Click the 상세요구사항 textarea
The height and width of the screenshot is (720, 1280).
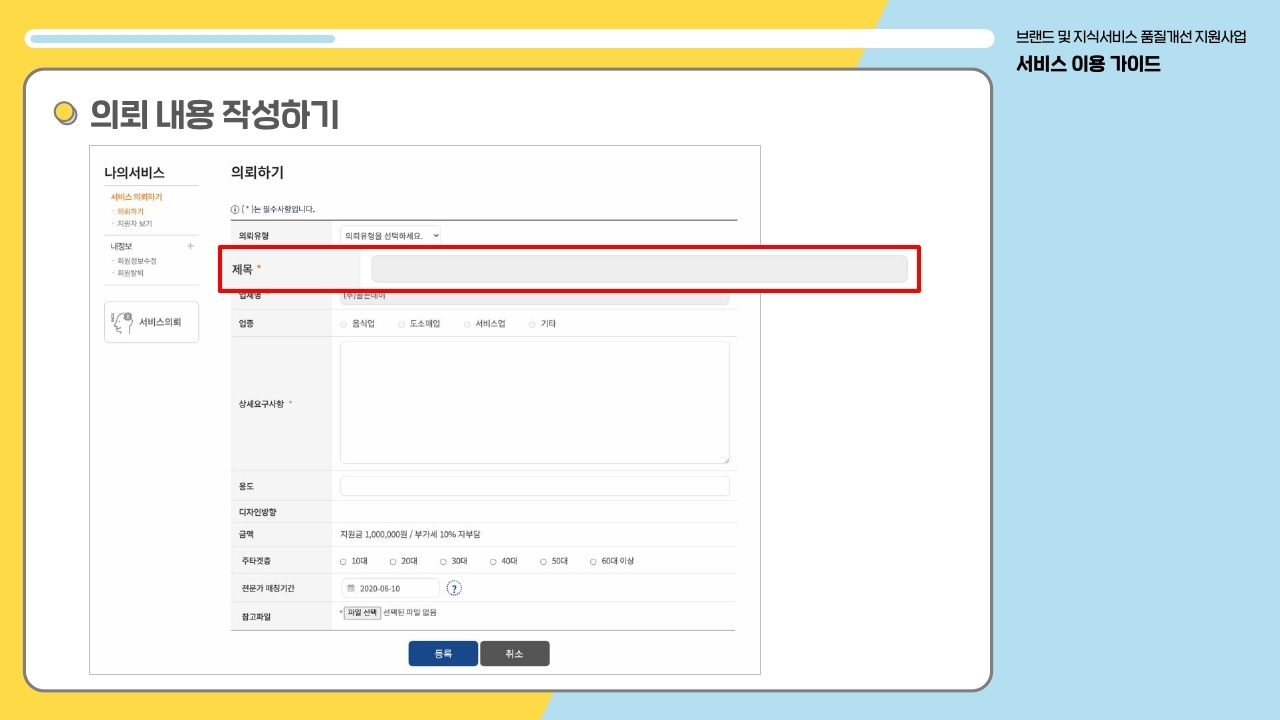point(535,403)
